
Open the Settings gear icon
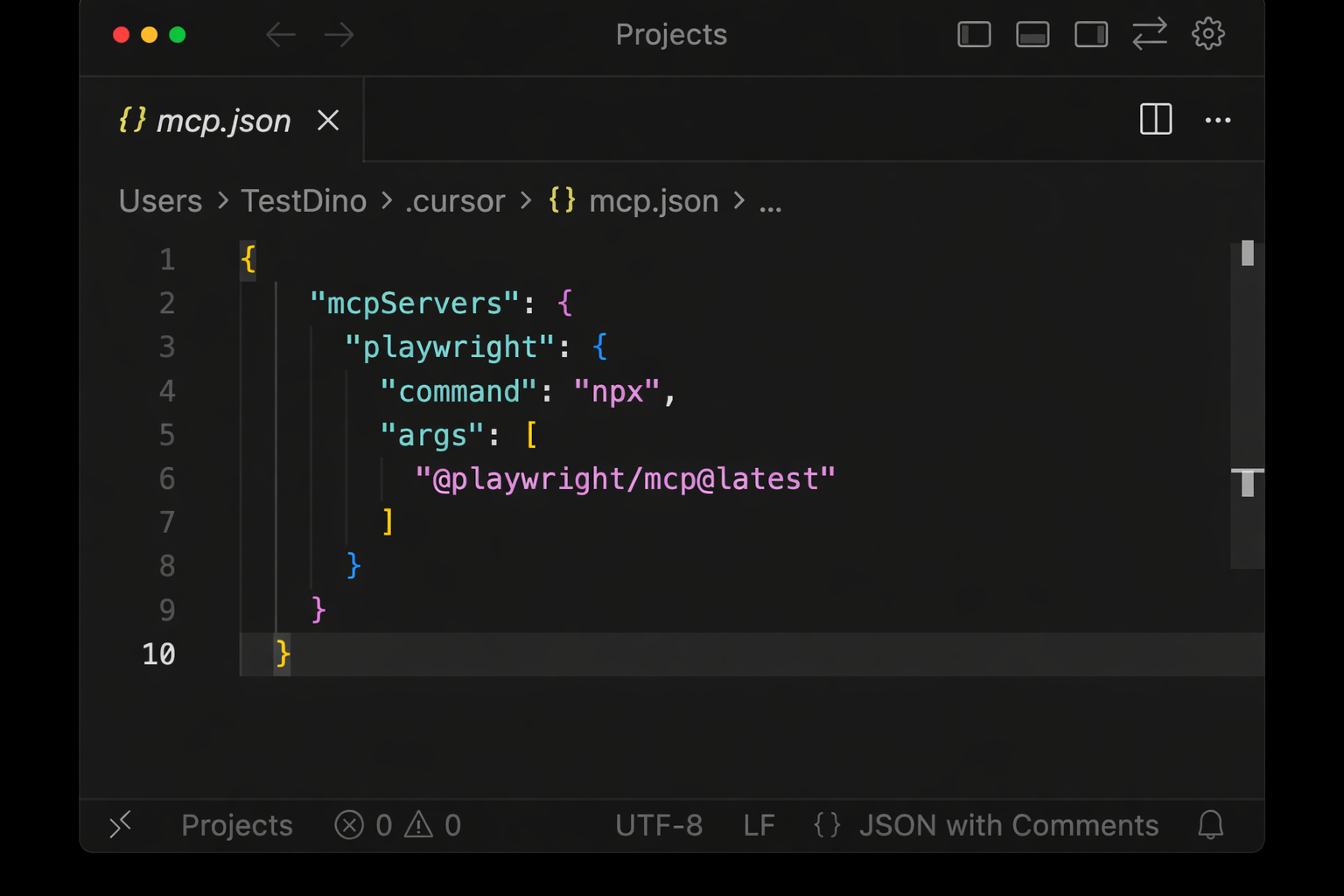(x=1208, y=34)
